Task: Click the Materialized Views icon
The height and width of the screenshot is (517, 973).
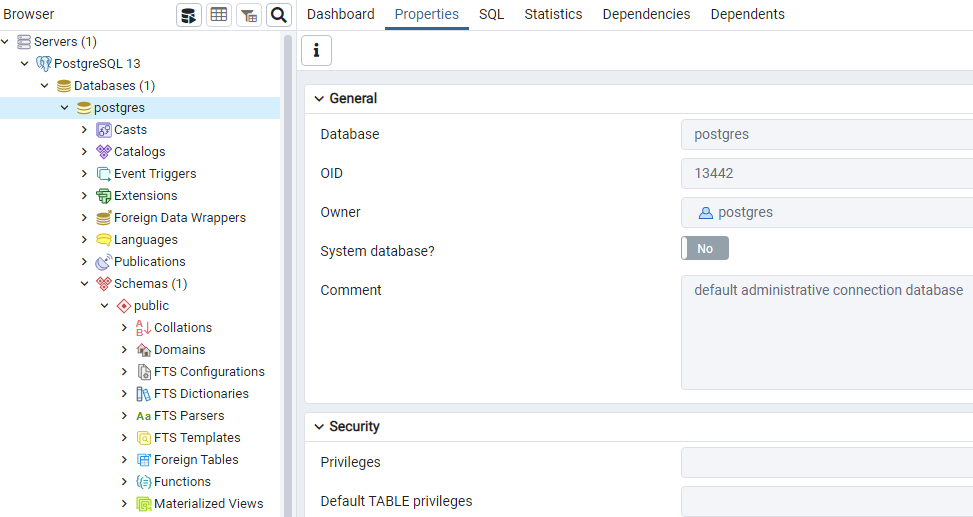Action: point(143,504)
